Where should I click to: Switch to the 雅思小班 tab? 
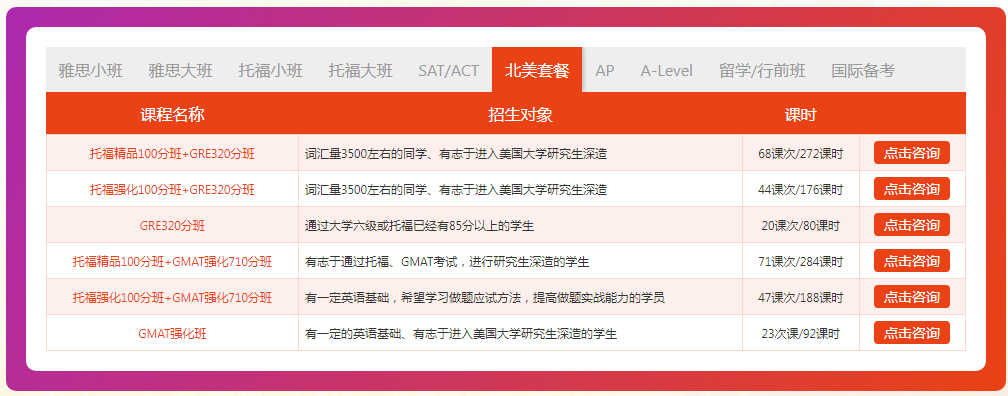91,70
